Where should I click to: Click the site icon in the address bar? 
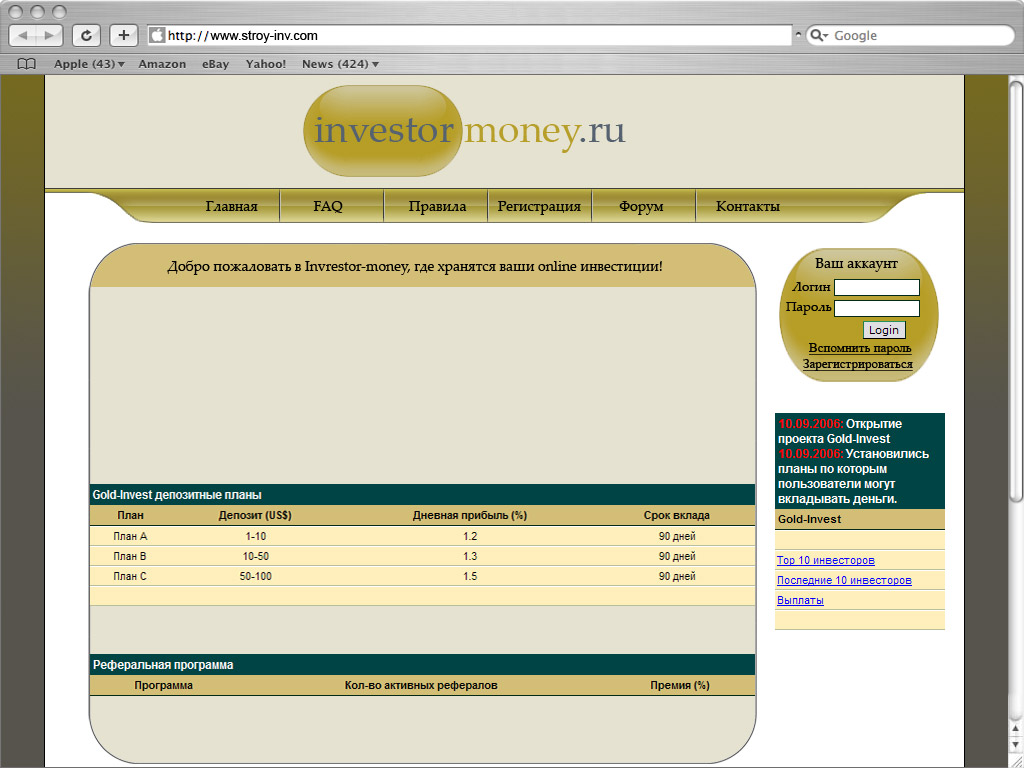tap(157, 35)
